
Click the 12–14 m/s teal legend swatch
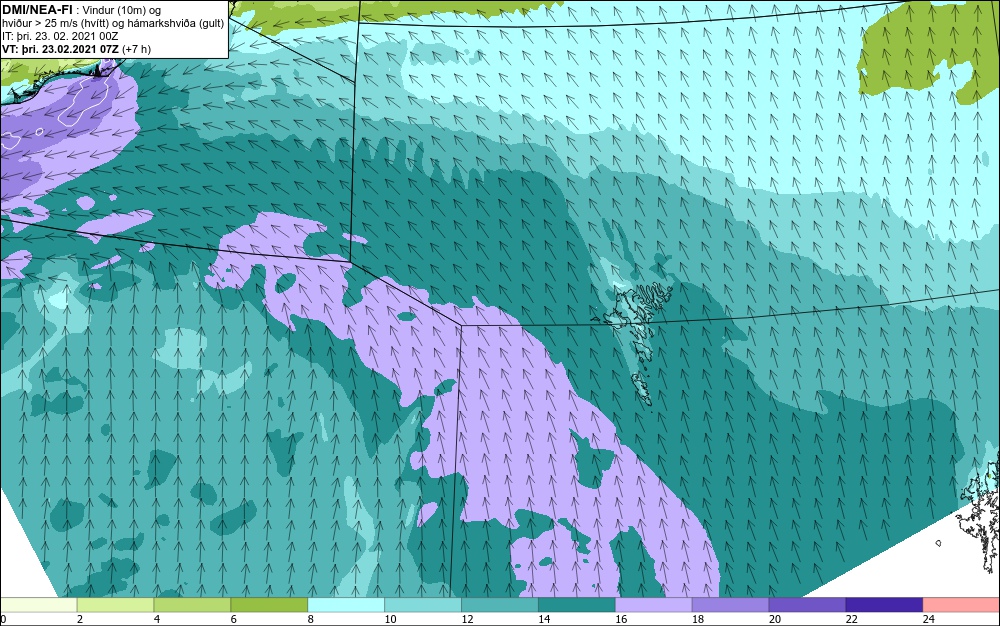point(500,605)
